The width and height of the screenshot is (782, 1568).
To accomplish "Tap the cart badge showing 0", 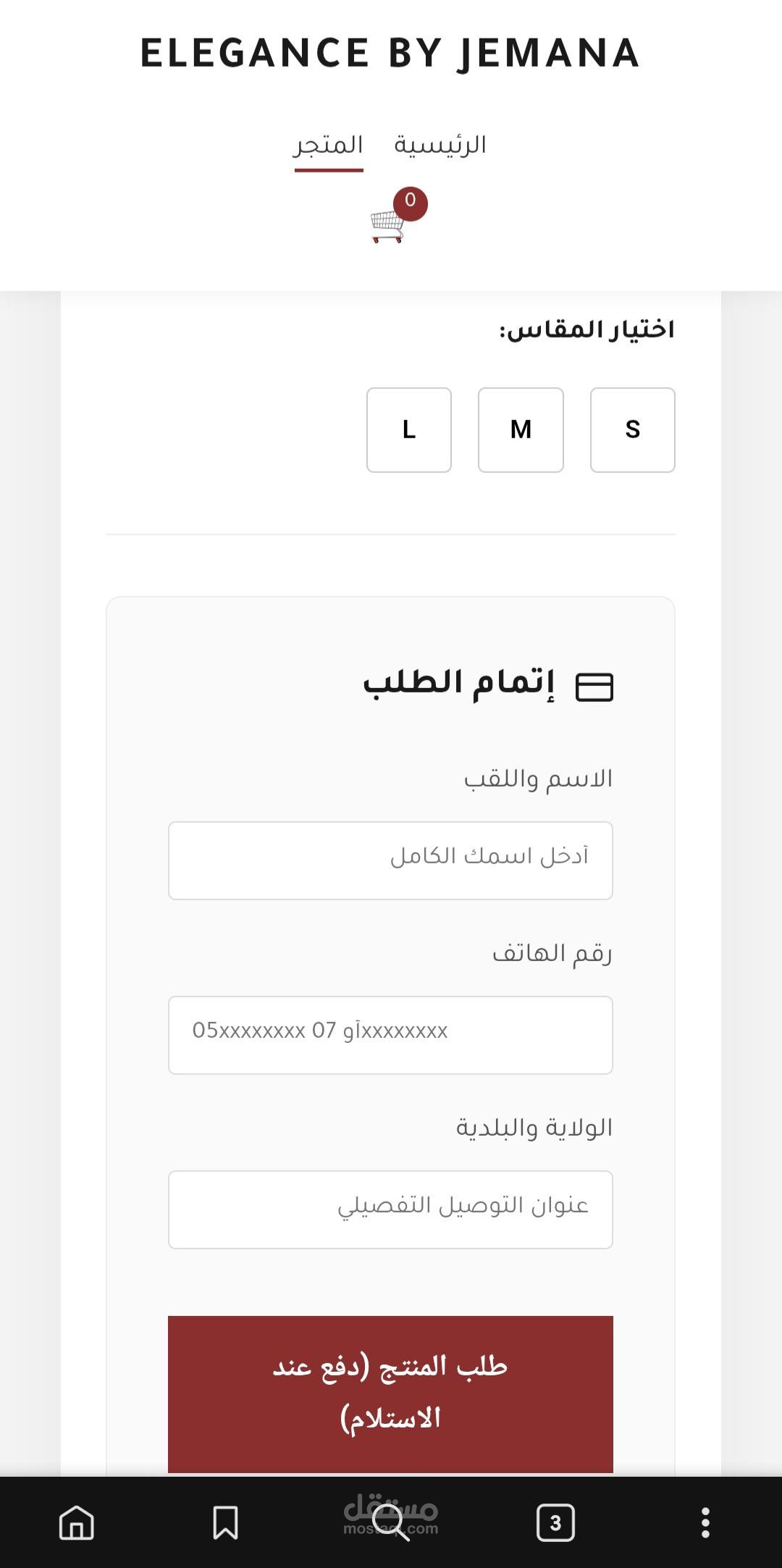I will coord(411,203).
